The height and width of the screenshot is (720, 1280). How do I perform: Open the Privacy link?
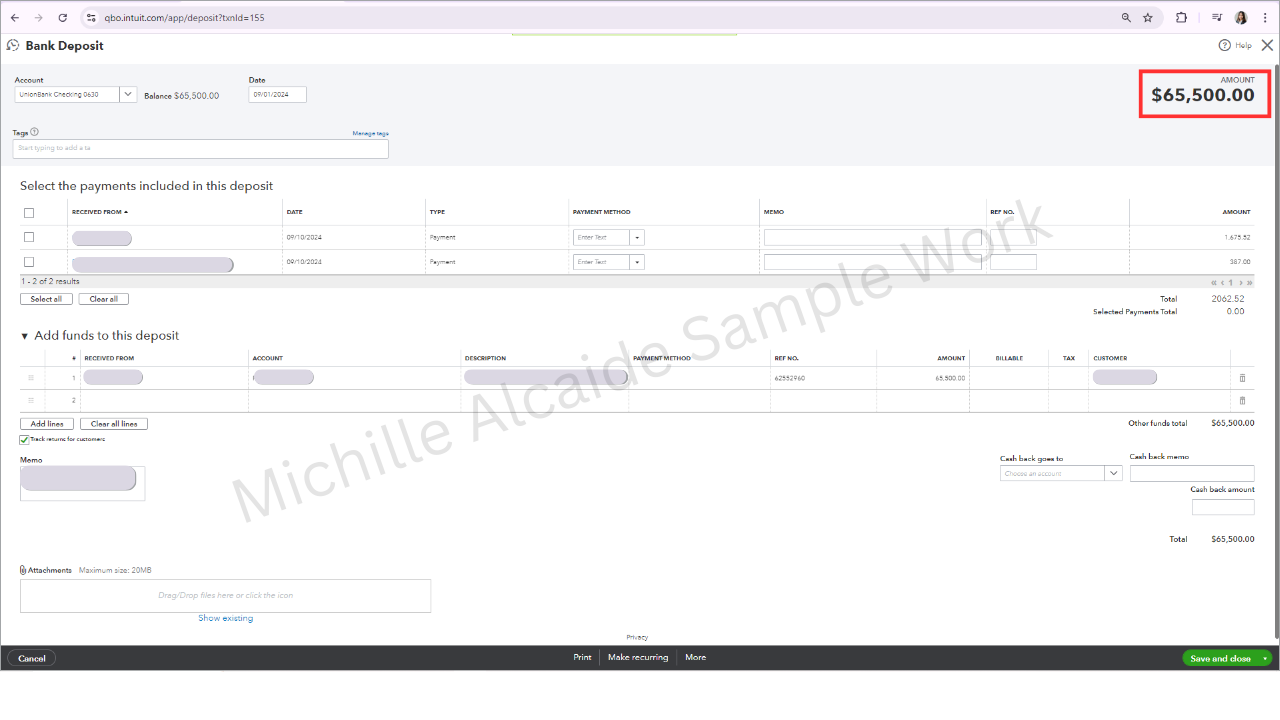[637, 637]
